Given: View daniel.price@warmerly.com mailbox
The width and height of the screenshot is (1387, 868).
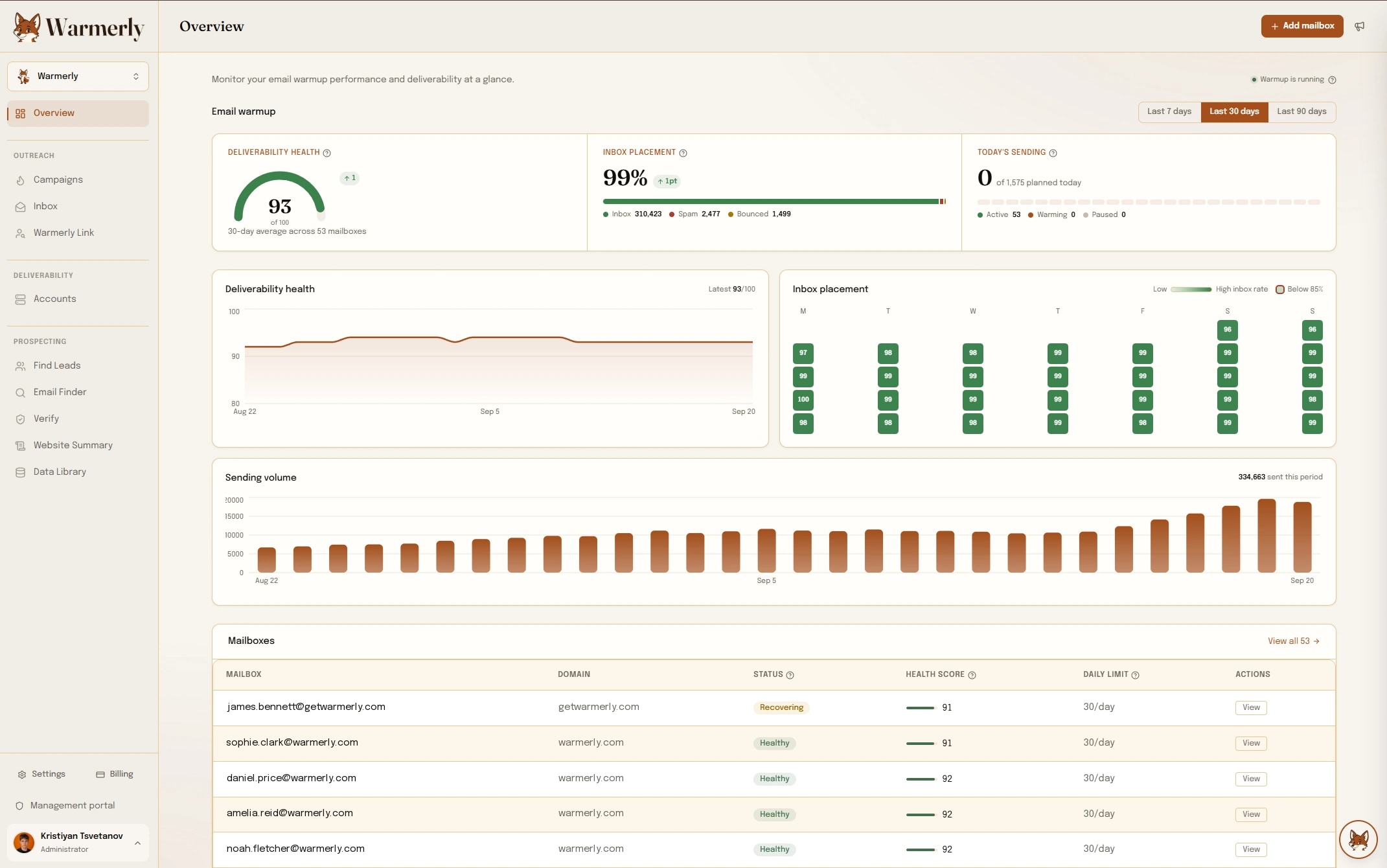Looking at the screenshot, I should pos(1251,779).
